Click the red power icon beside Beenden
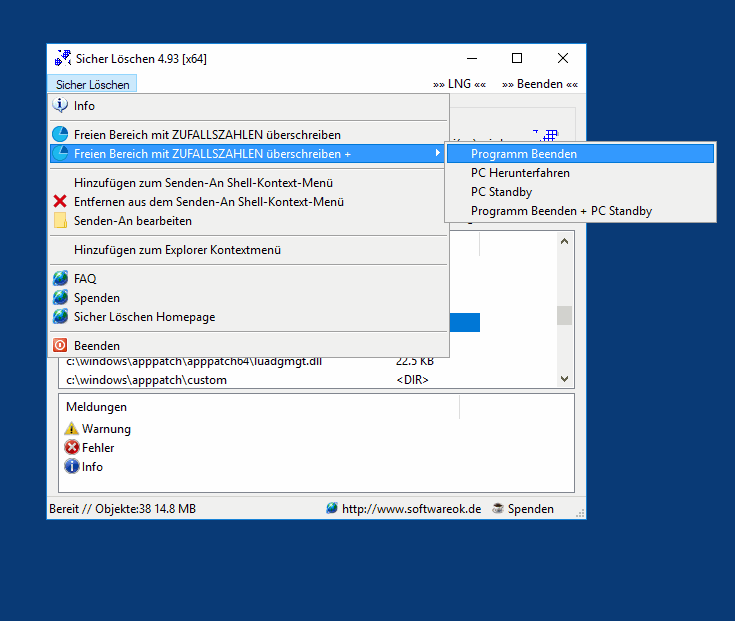Image resolution: width=735 pixels, height=621 pixels. coord(60,345)
